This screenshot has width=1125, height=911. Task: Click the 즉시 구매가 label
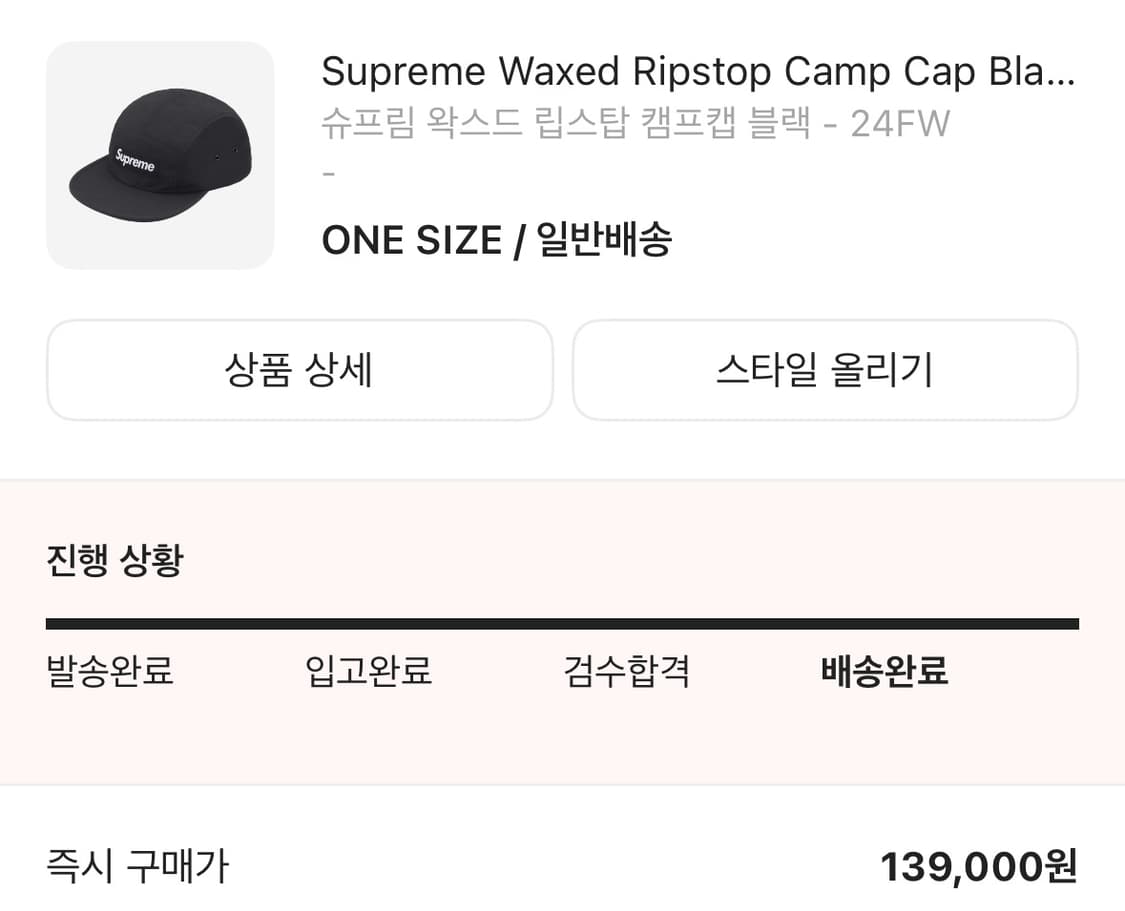137,866
